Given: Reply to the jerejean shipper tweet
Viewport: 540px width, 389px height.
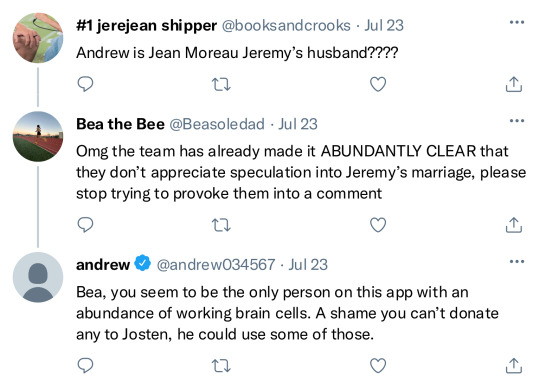Looking at the screenshot, I should [x=85, y=84].
